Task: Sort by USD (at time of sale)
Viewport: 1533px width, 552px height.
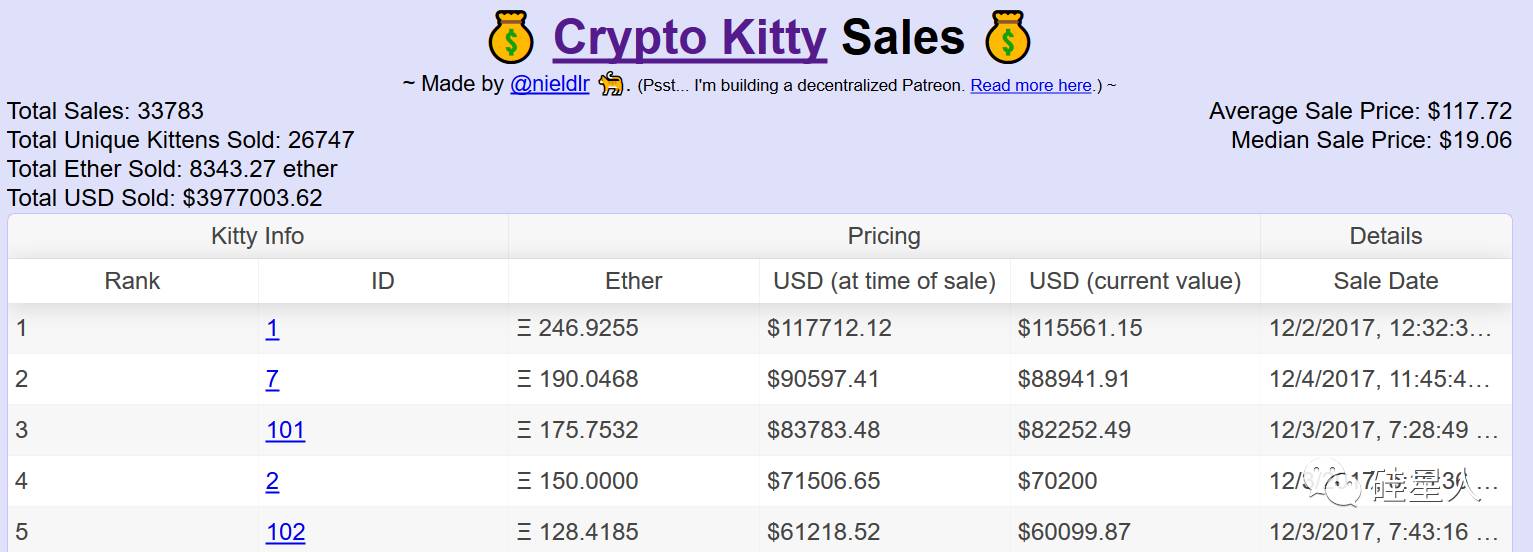Action: (x=884, y=281)
